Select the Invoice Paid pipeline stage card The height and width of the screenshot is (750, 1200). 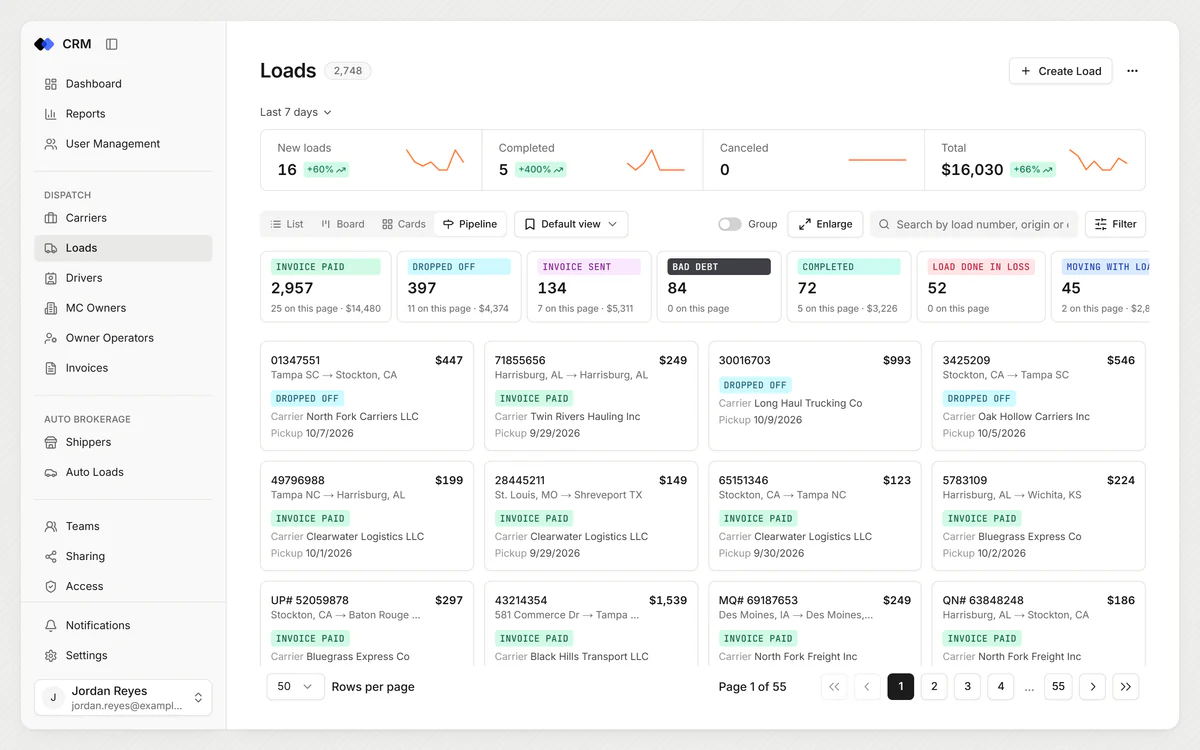tap(326, 286)
